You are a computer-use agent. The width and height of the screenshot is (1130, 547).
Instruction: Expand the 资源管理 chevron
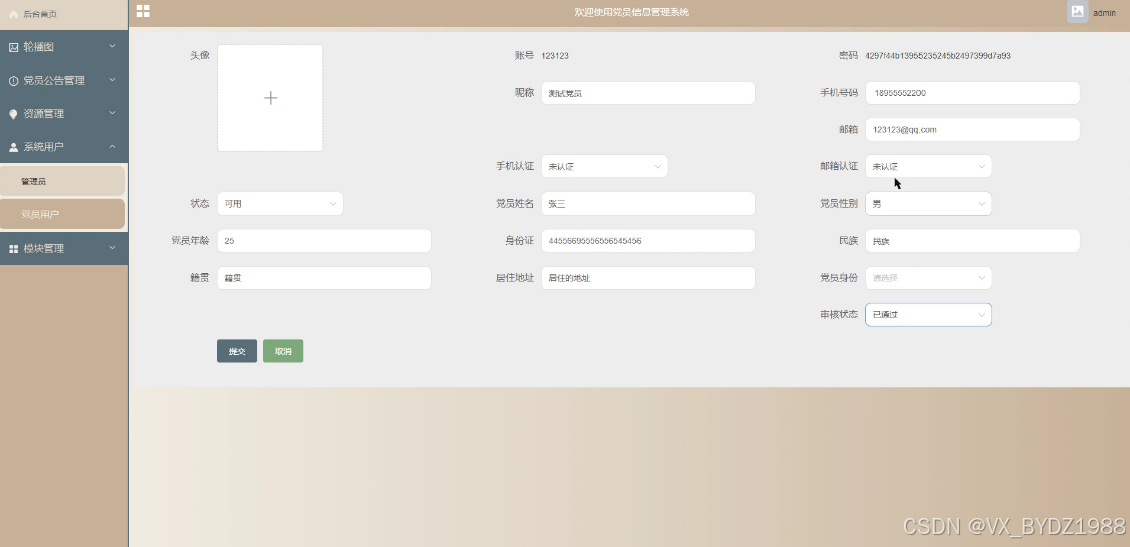112,113
